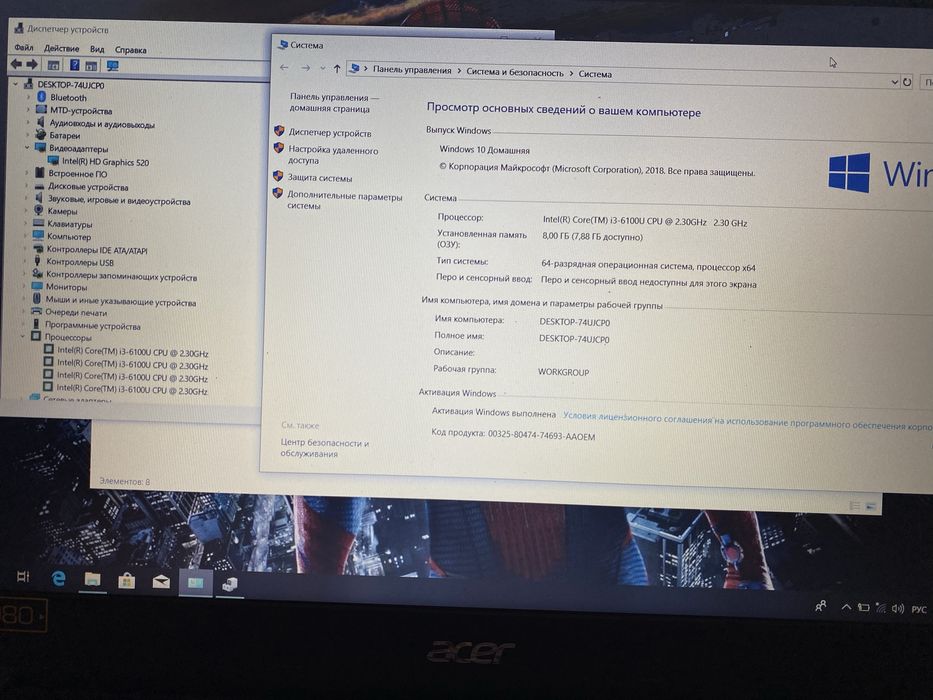Image resolution: width=933 pixels, height=700 pixels.
Task: Open Панель управления — домашняя страница link
Action: tap(333, 102)
